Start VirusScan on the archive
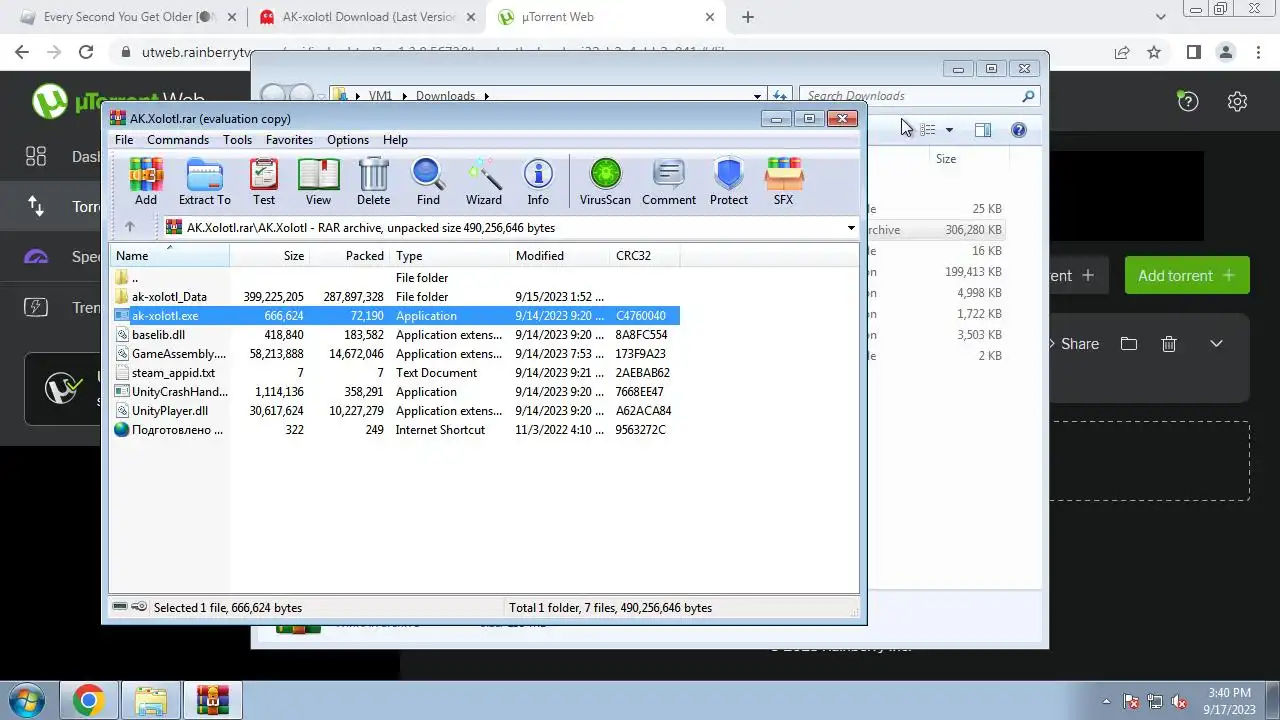The width and height of the screenshot is (1280, 720). point(605,182)
